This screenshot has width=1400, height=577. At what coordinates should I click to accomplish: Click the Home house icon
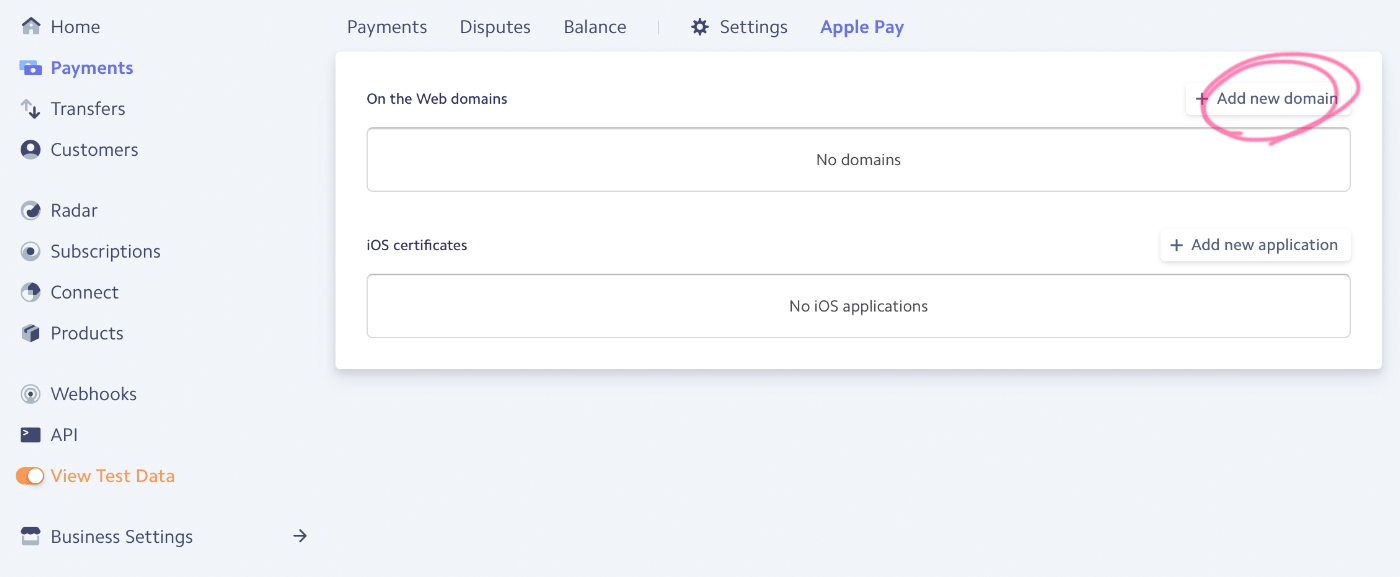pyautogui.click(x=31, y=26)
